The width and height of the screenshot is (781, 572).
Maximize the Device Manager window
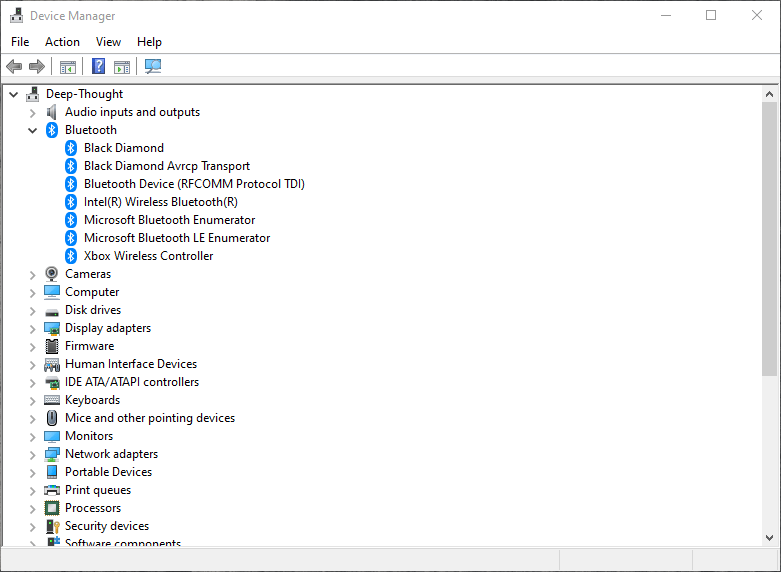[711, 15]
